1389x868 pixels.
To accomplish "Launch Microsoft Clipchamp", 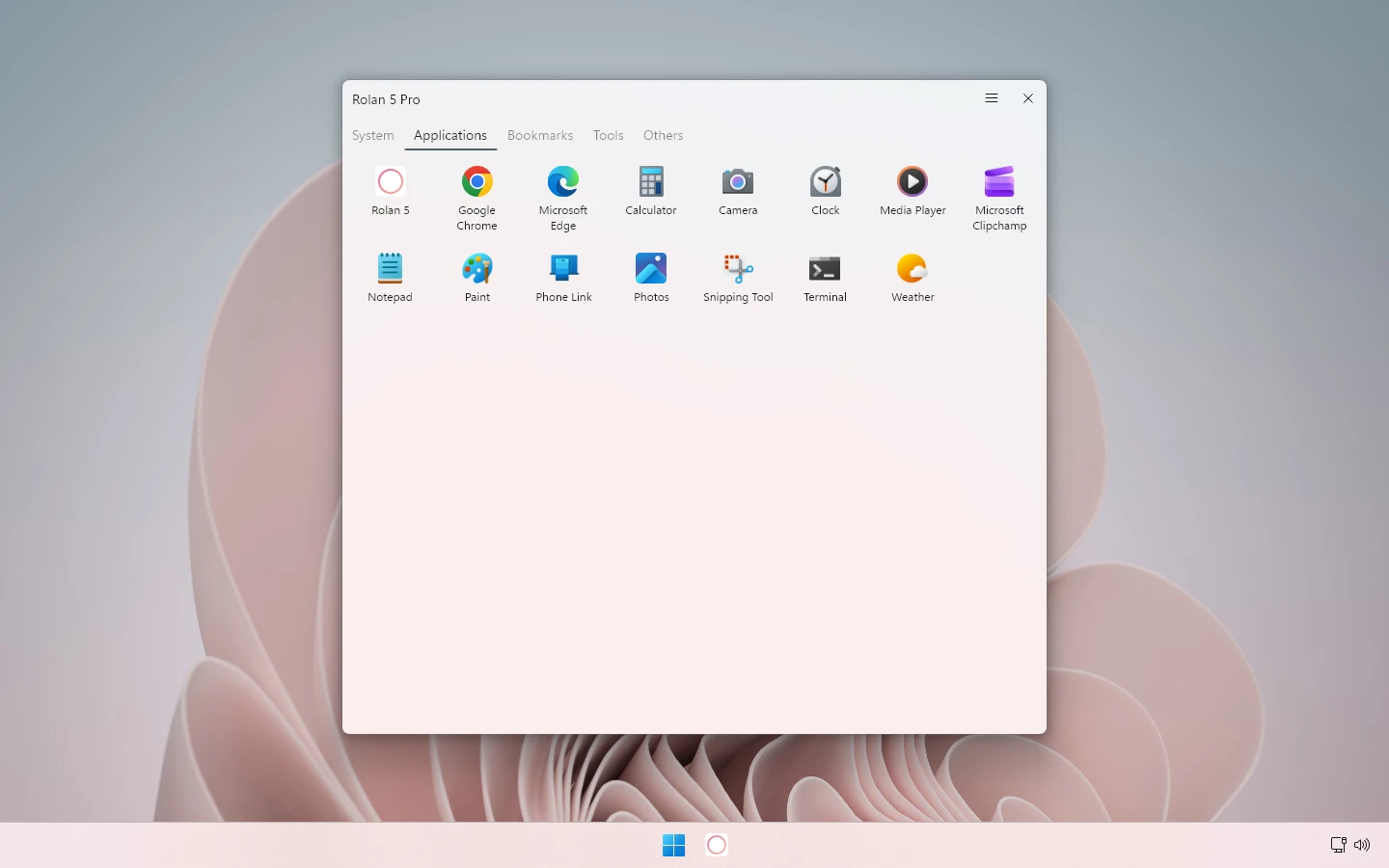I will [x=999, y=197].
